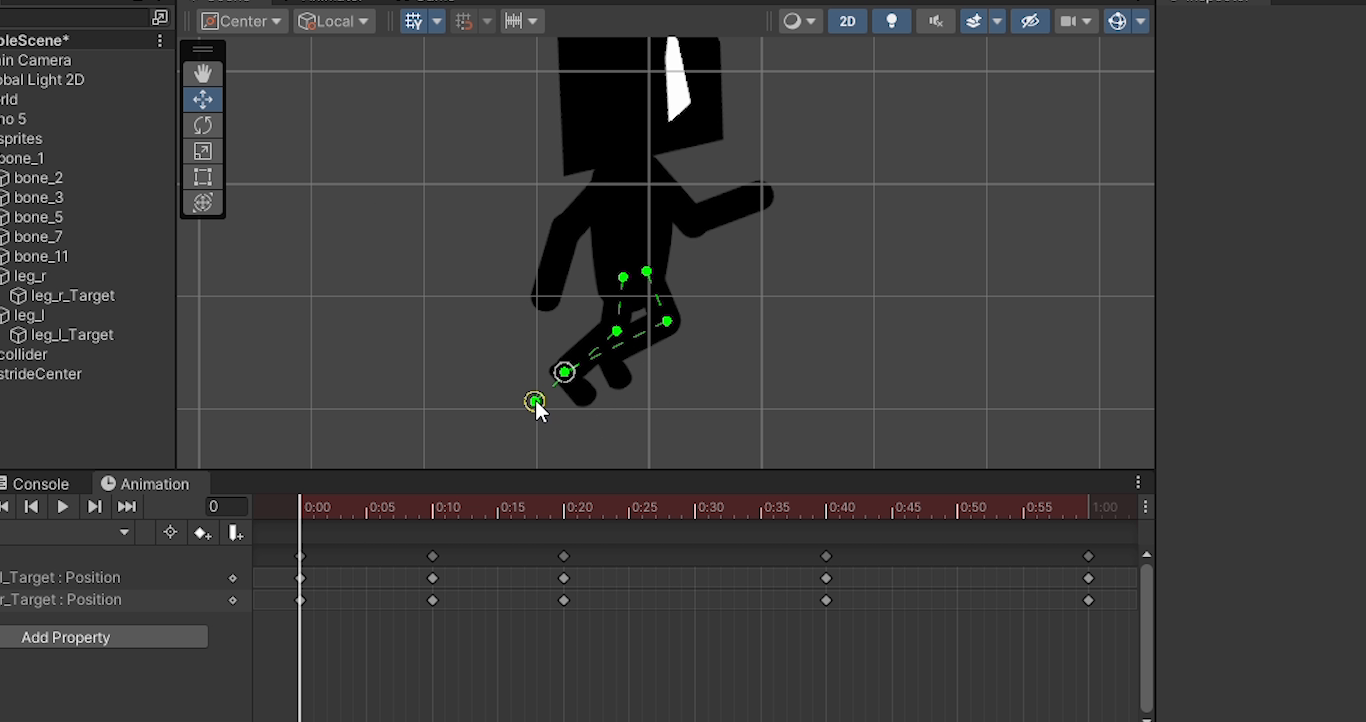
Task: Select Global Light 2D object
Action: [42, 80]
